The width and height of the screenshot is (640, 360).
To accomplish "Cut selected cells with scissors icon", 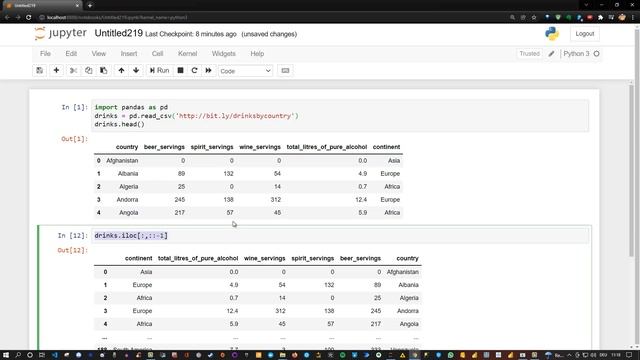I will click(x=73, y=71).
